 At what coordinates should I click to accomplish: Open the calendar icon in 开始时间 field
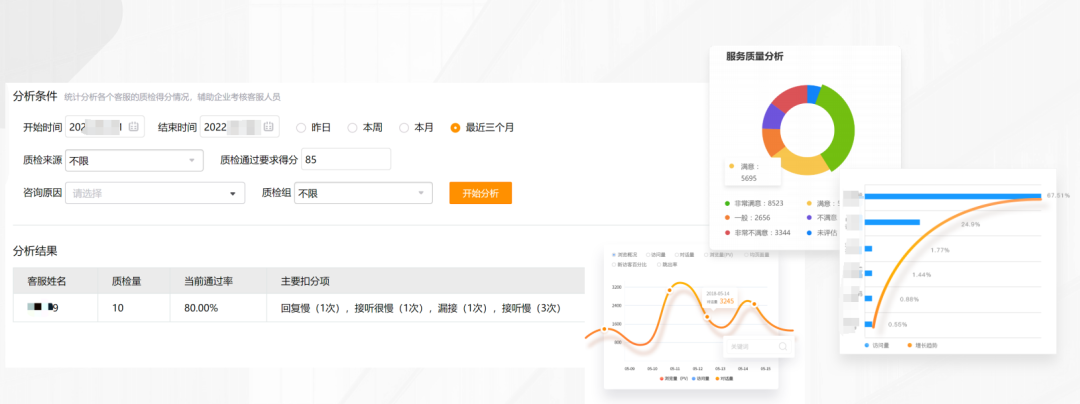coord(134,127)
